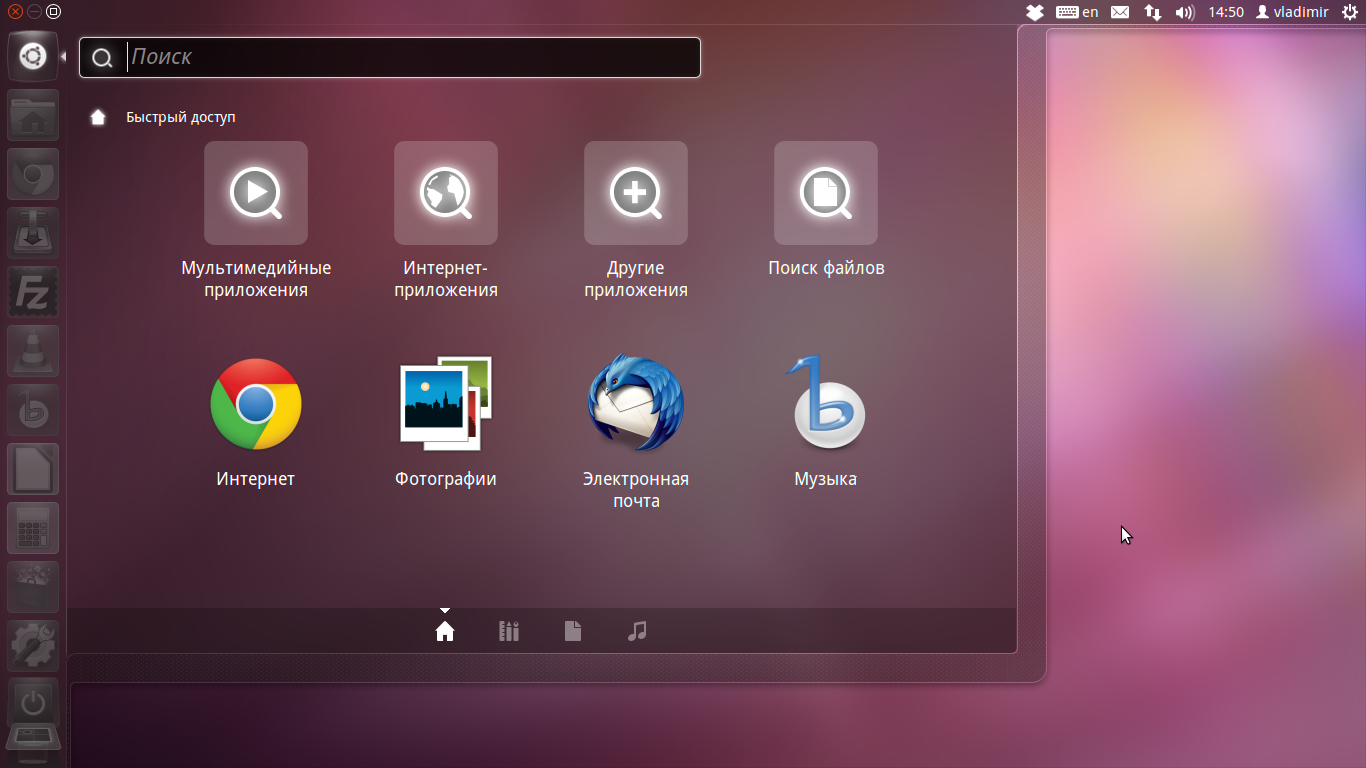This screenshot has height=768, width=1366.
Task: Switch to the Applications lens tab
Action: coord(508,631)
